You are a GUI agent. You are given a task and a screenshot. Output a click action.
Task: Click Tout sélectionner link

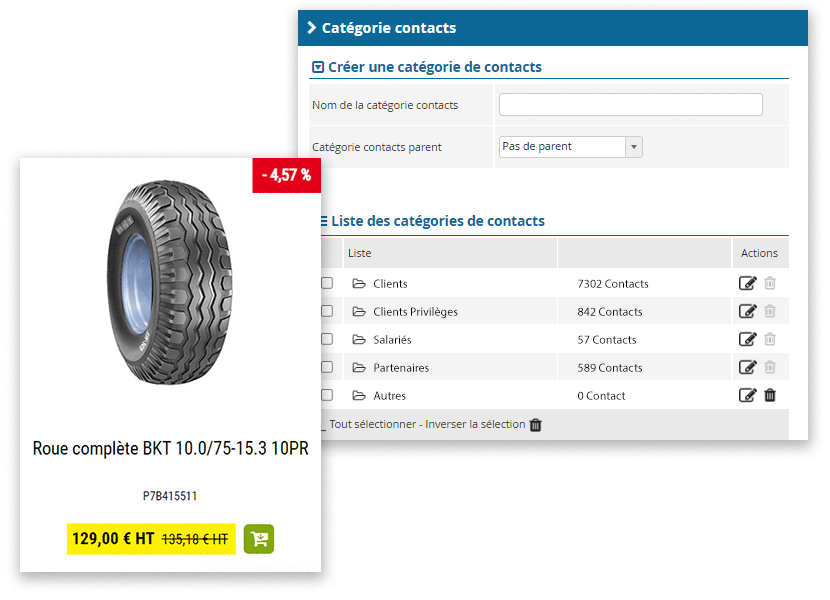(373, 424)
